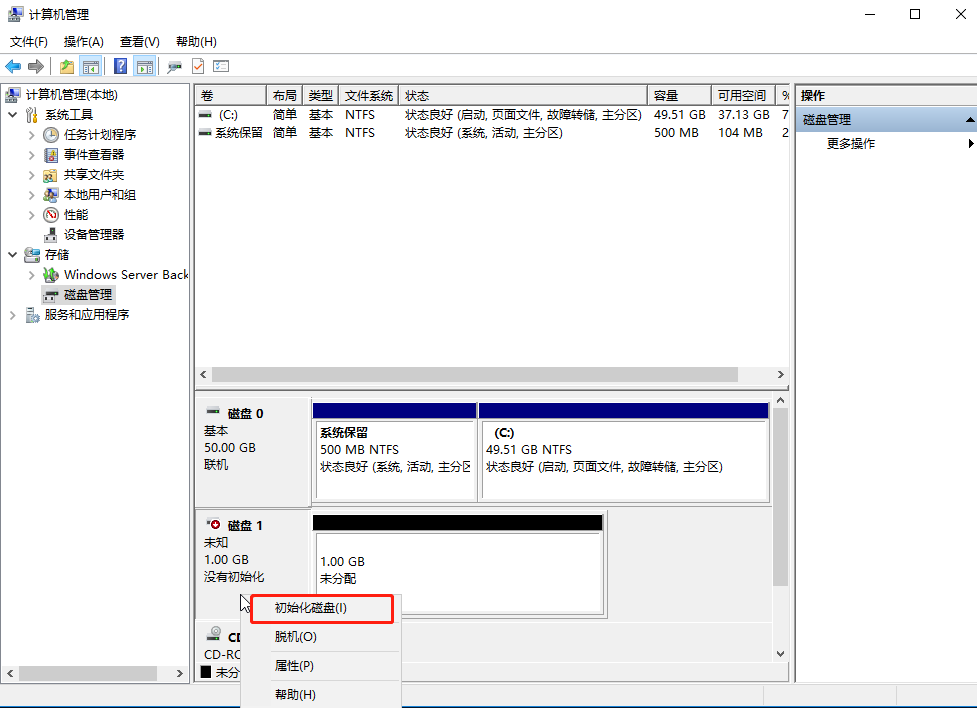977x708 pixels.
Task: Click the horizontal scrollbar under volume list
Action: point(474,374)
